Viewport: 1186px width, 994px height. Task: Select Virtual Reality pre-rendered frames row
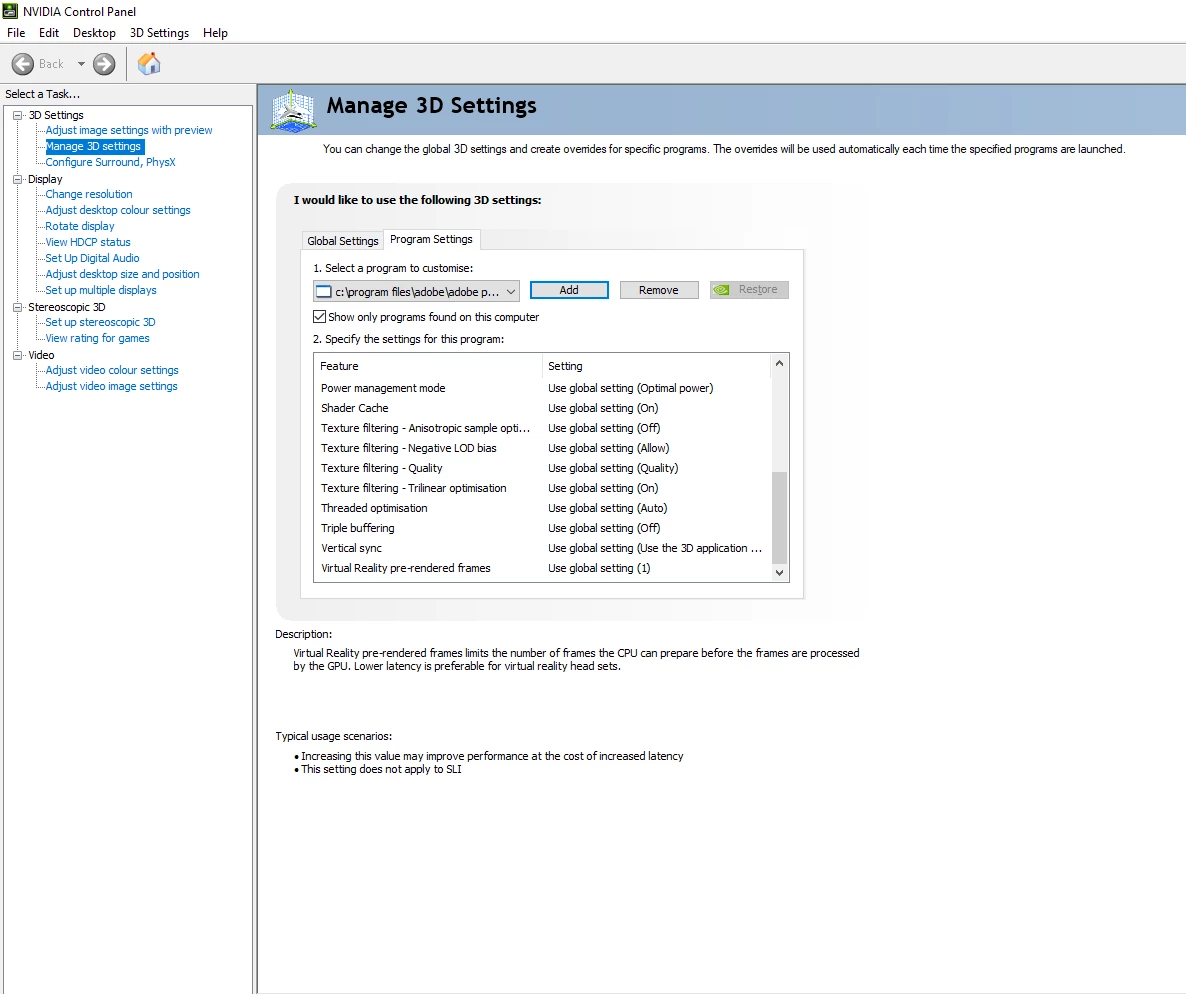coord(542,568)
